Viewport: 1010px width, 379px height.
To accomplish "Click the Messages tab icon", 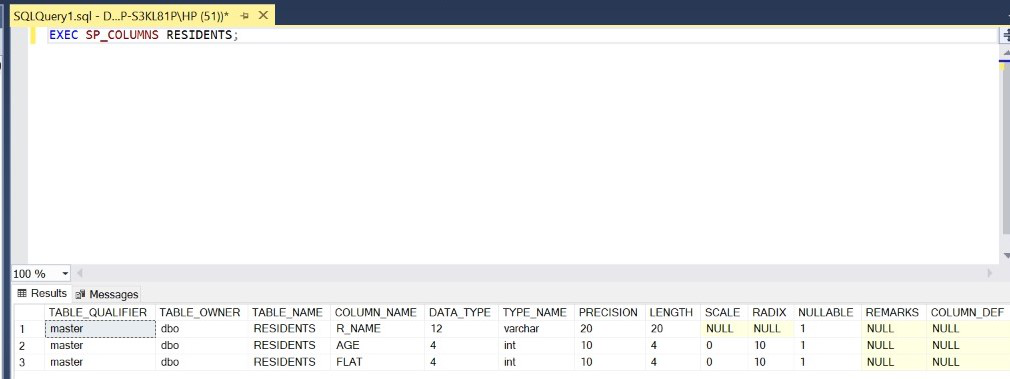I will point(81,295).
